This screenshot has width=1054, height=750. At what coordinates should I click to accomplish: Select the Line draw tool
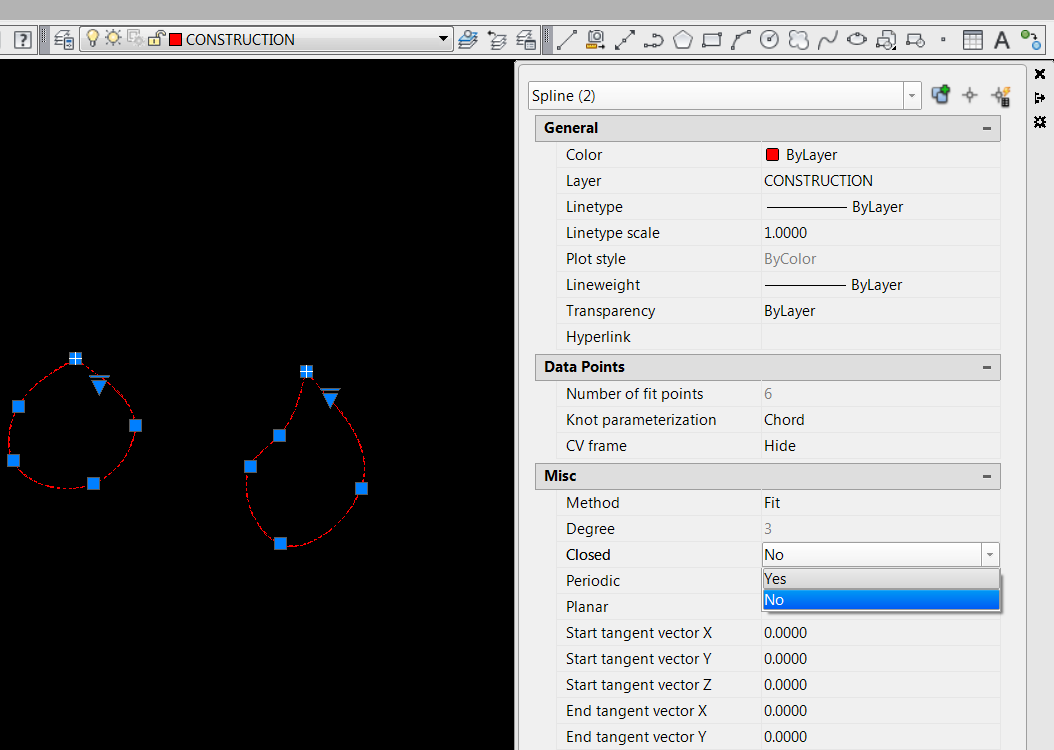[x=566, y=40]
